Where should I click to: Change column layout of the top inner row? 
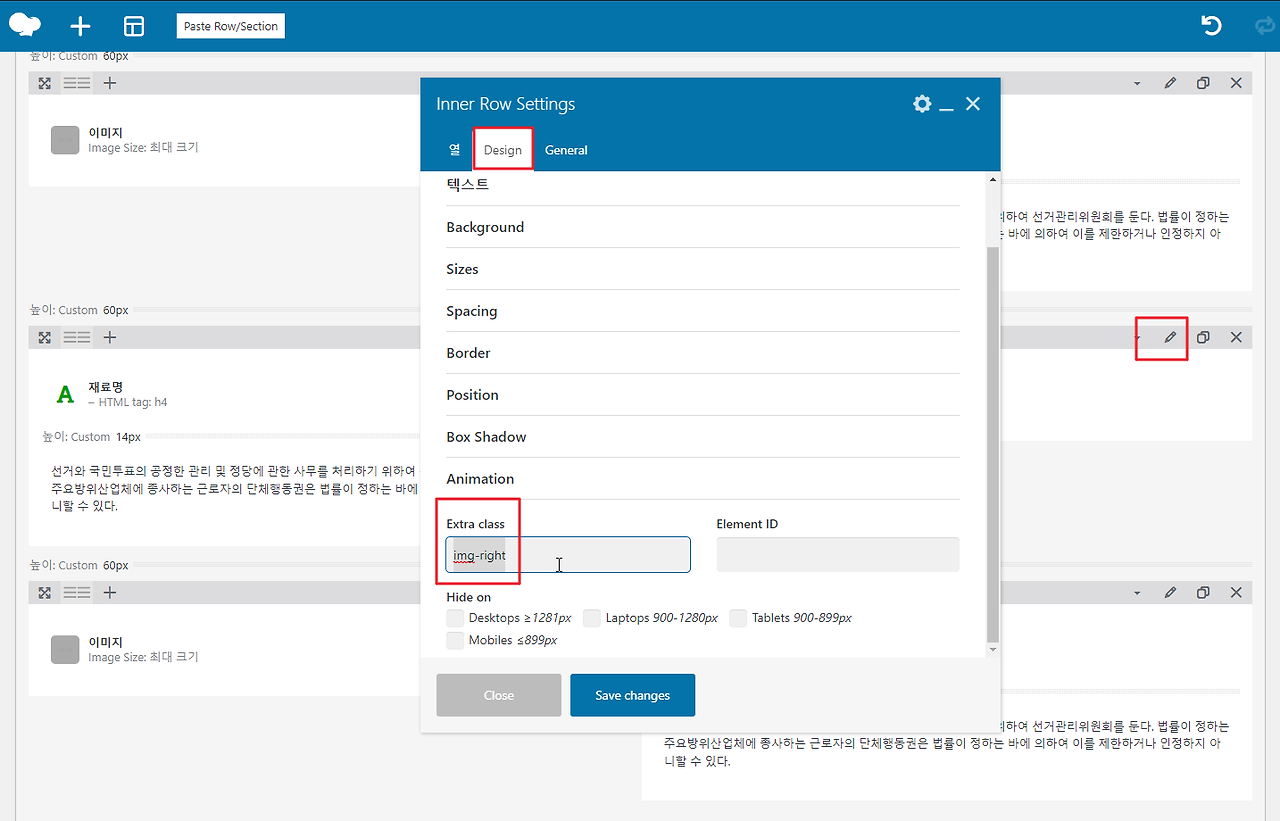pyautogui.click(x=77, y=83)
